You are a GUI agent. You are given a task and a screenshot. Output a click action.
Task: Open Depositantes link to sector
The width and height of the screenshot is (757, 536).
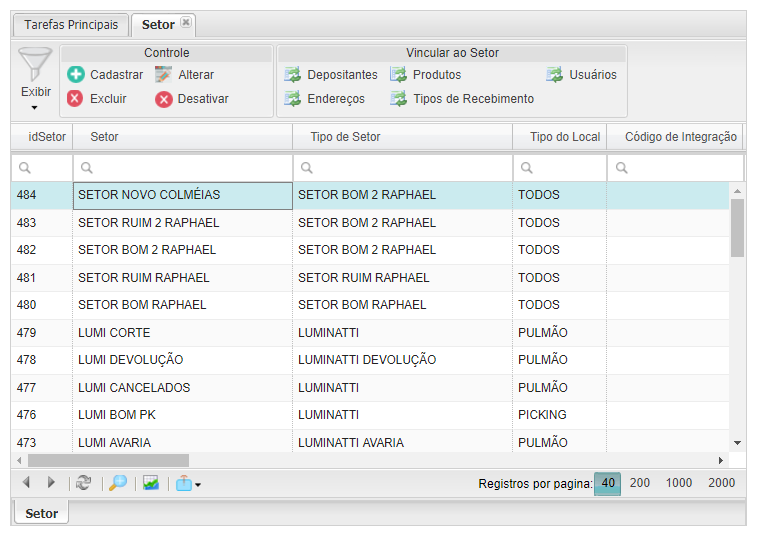tap(342, 75)
